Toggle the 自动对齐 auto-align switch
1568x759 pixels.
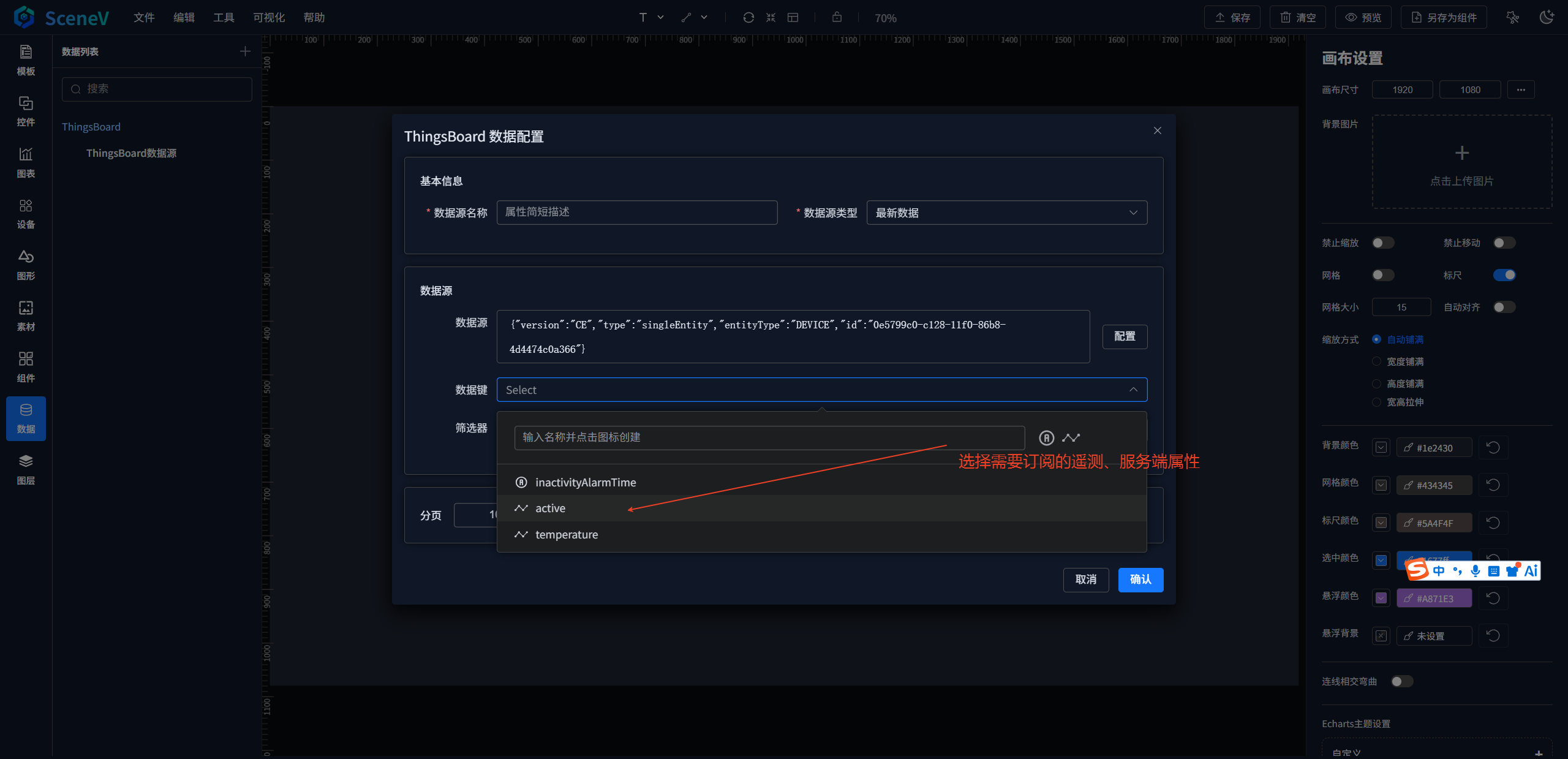pyautogui.click(x=1504, y=307)
